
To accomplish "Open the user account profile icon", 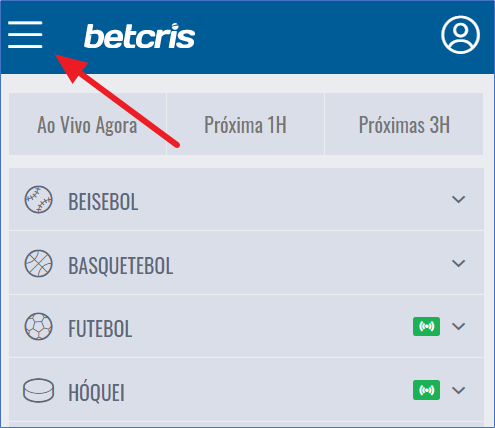I will [460, 35].
